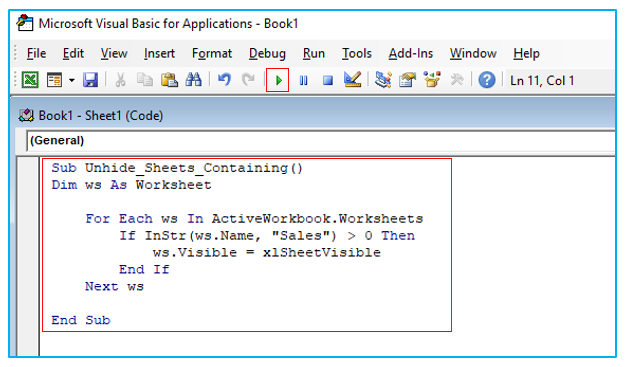This screenshot has width=625, height=367.
Task: Click the For Each ws In ActiveWorkbook.Worksheets line
Action: (254, 219)
